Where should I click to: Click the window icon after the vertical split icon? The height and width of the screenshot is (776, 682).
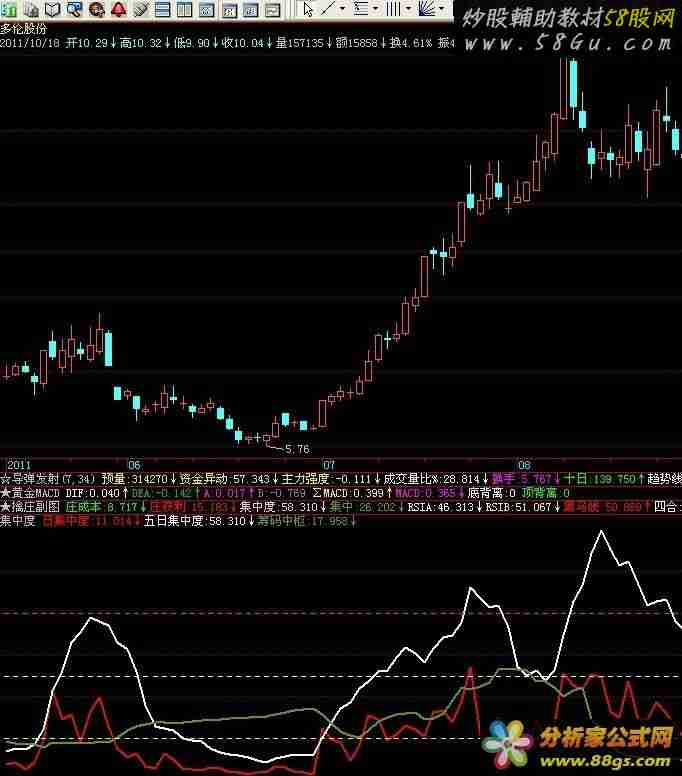pyautogui.click(x=206, y=9)
